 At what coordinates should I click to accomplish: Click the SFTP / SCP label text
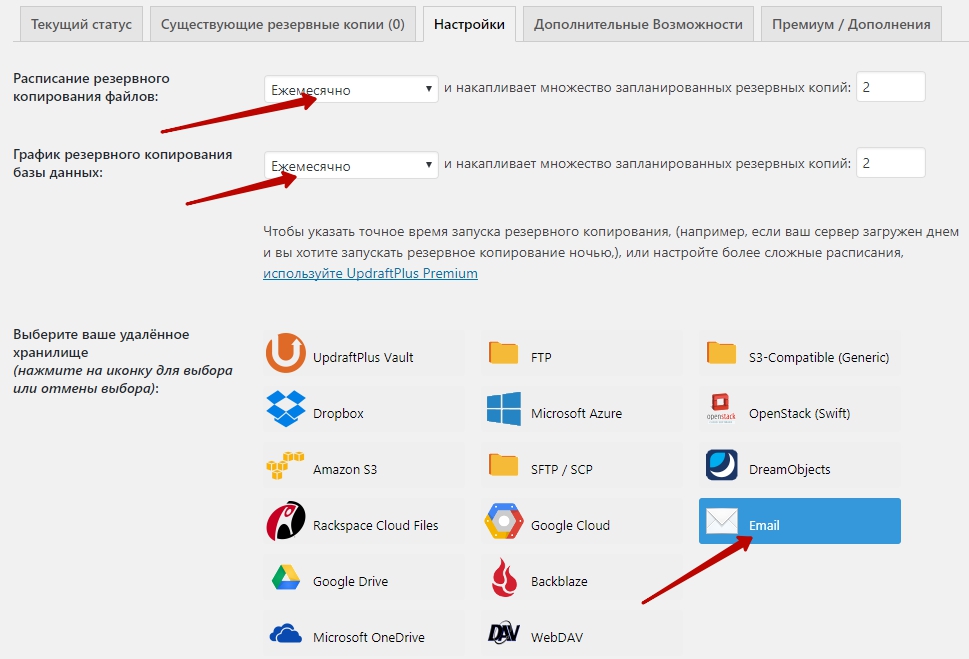pos(561,470)
